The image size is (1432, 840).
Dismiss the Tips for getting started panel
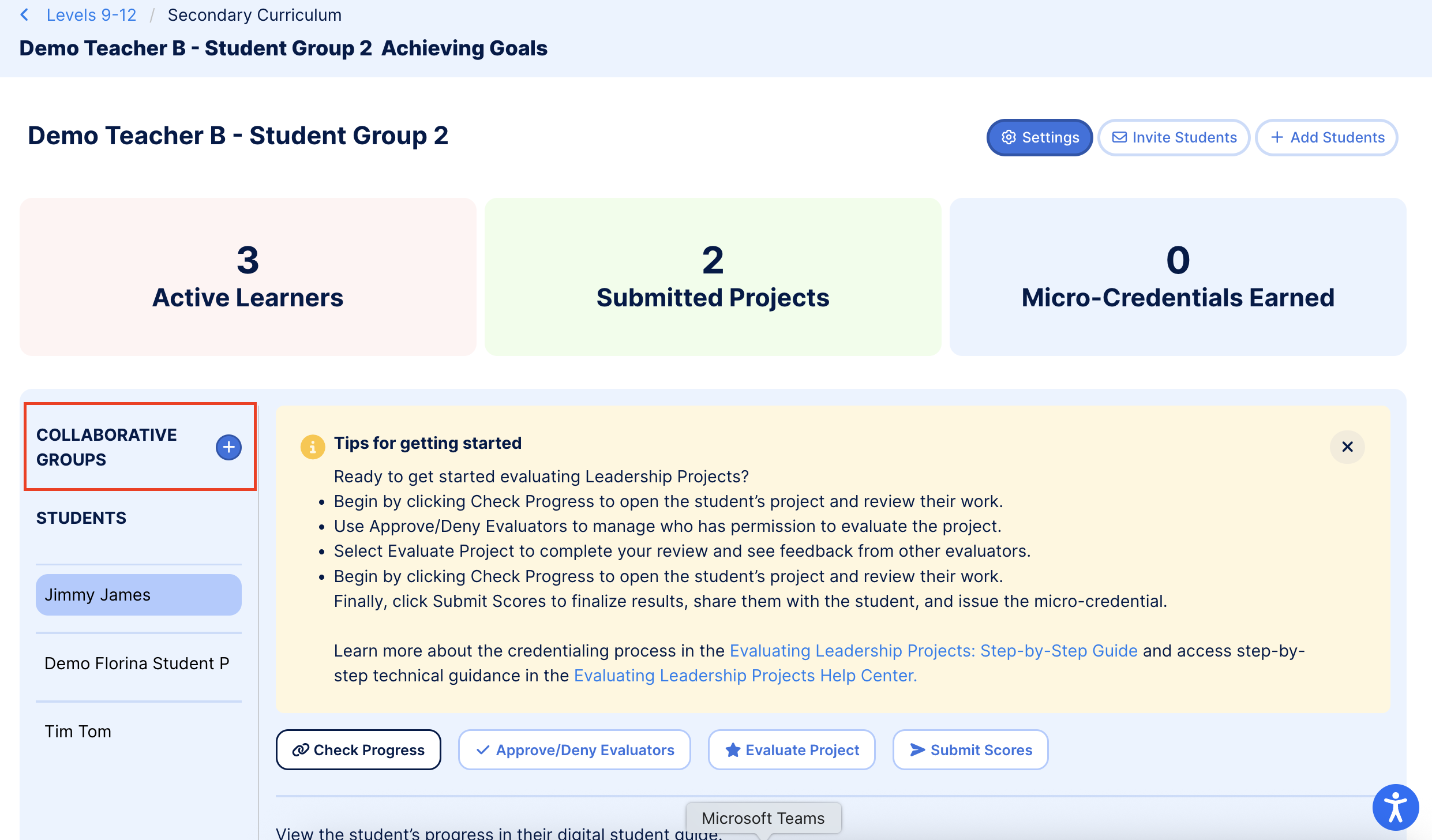(x=1348, y=447)
